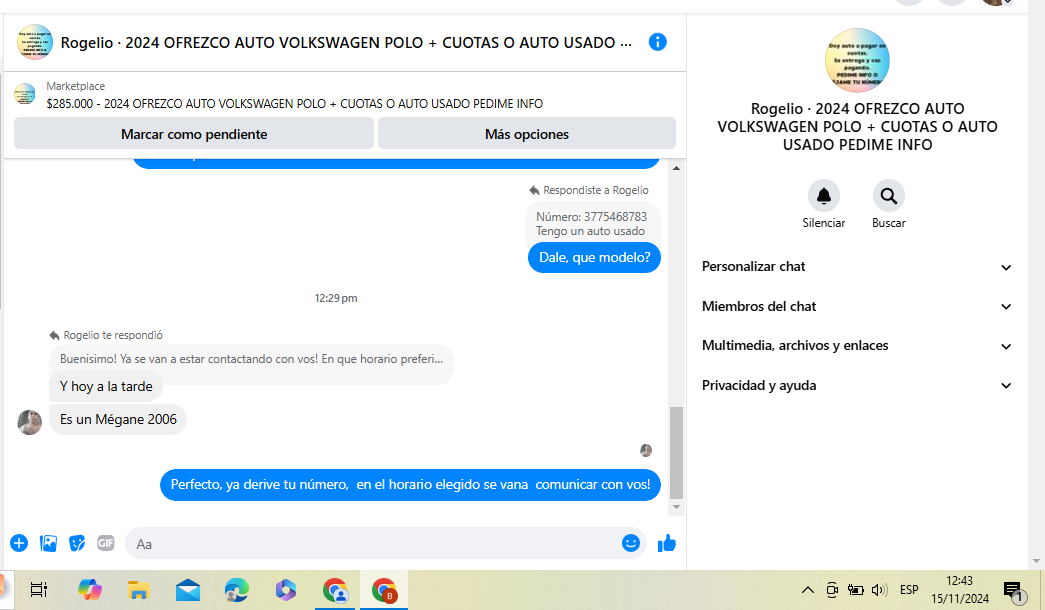
Task: Show hidden system tray icons
Action: (x=808, y=590)
